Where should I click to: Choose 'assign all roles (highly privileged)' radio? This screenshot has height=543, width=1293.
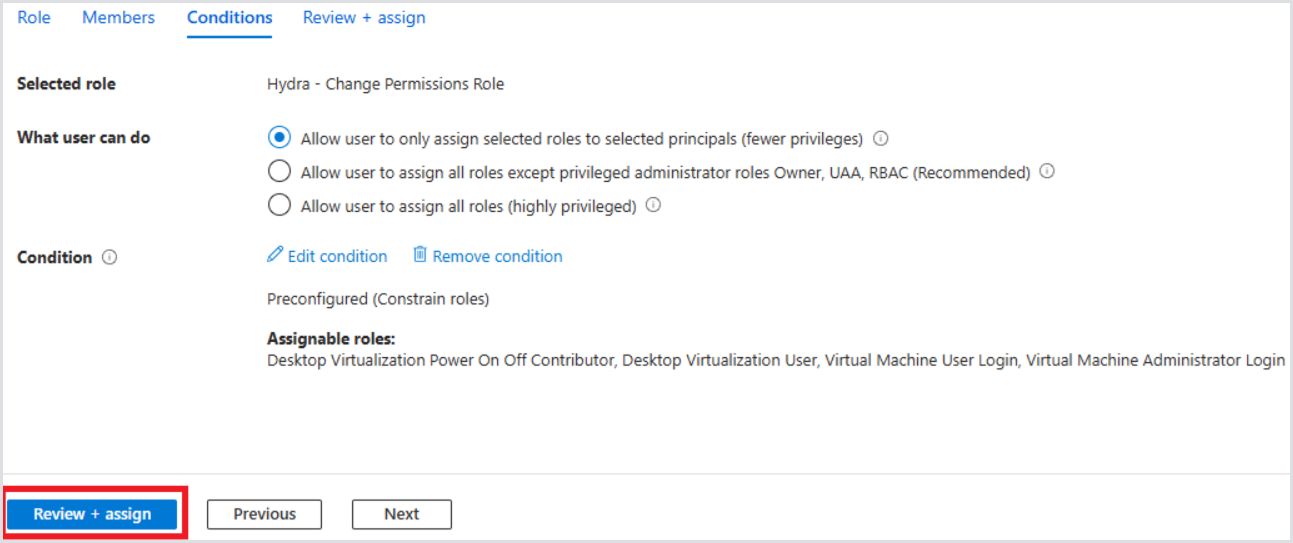280,206
